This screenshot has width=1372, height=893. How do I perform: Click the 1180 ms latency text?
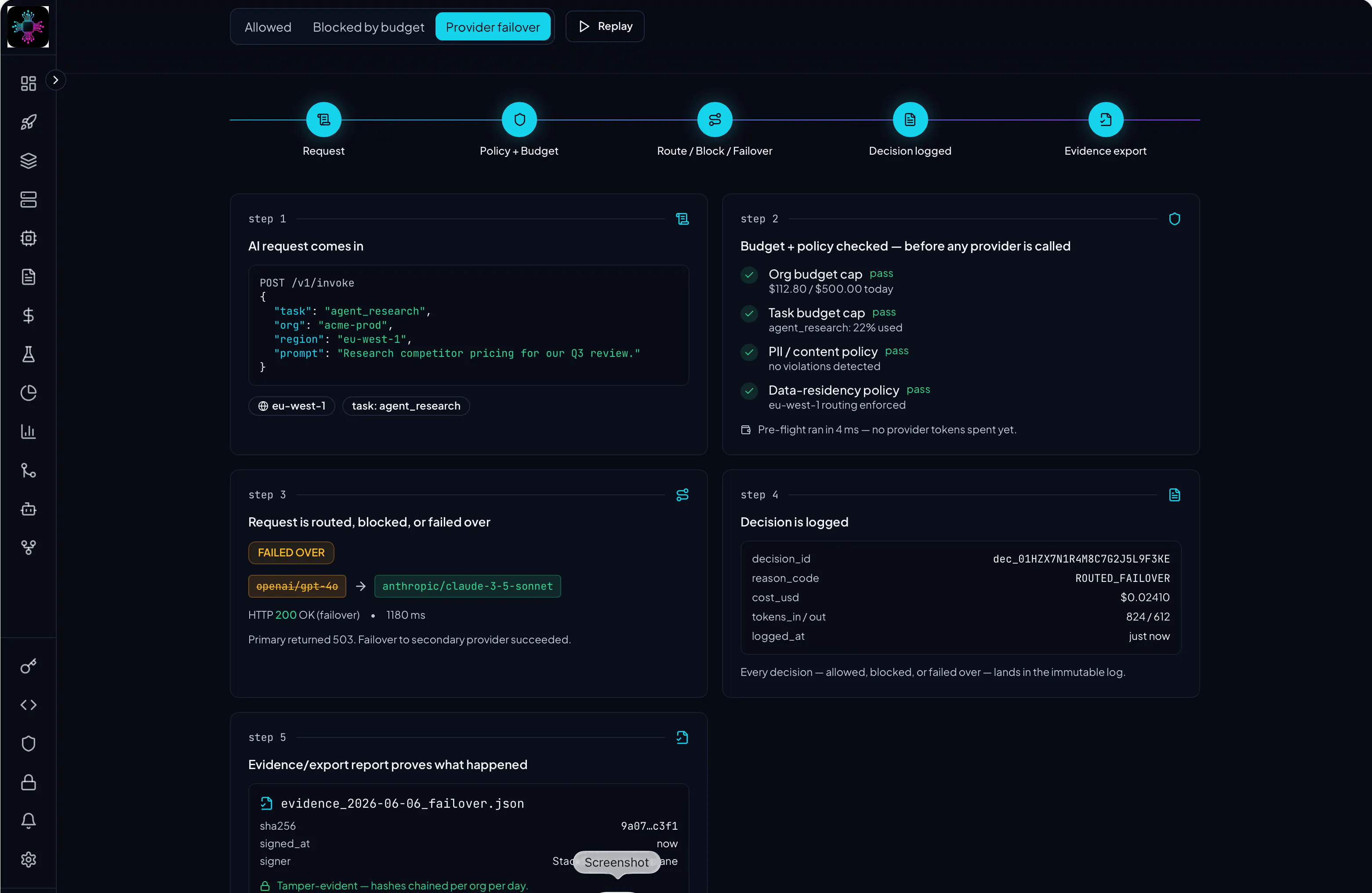click(405, 615)
